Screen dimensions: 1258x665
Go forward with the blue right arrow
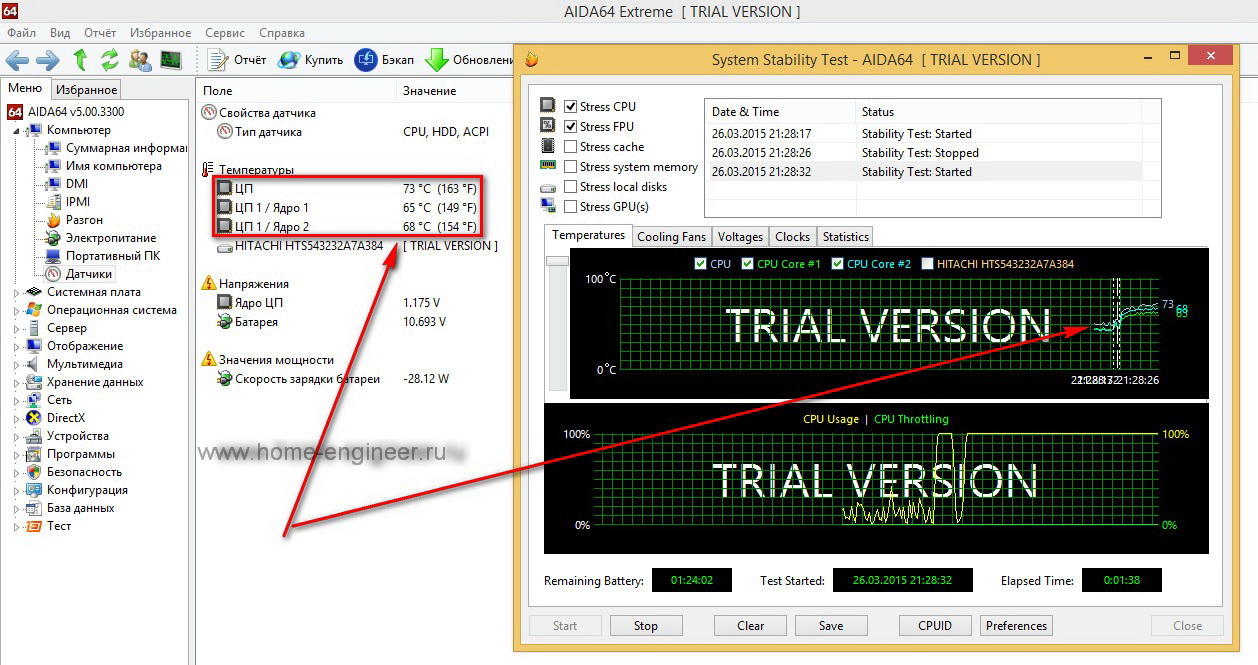(46, 59)
